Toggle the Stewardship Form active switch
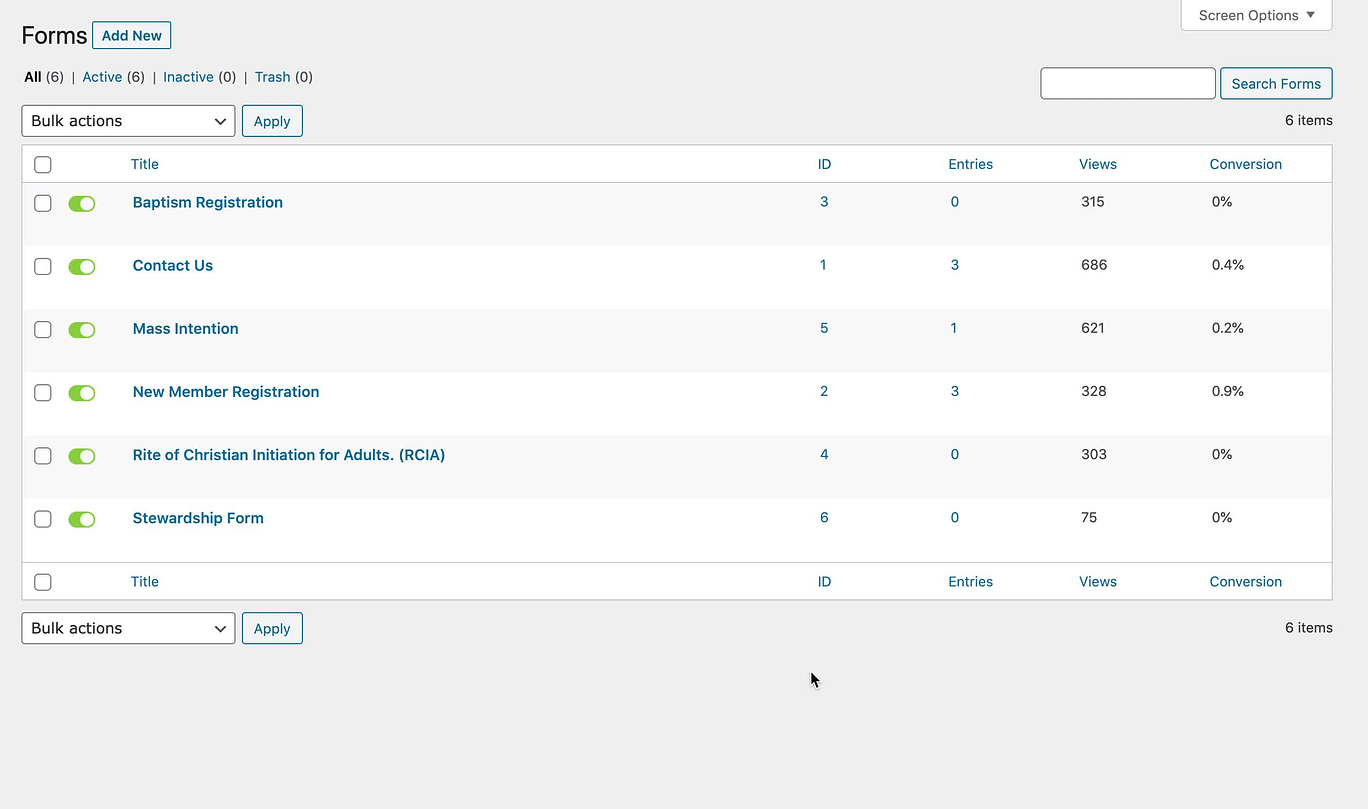This screenshot has height=809, width=1368. point(82,520)
